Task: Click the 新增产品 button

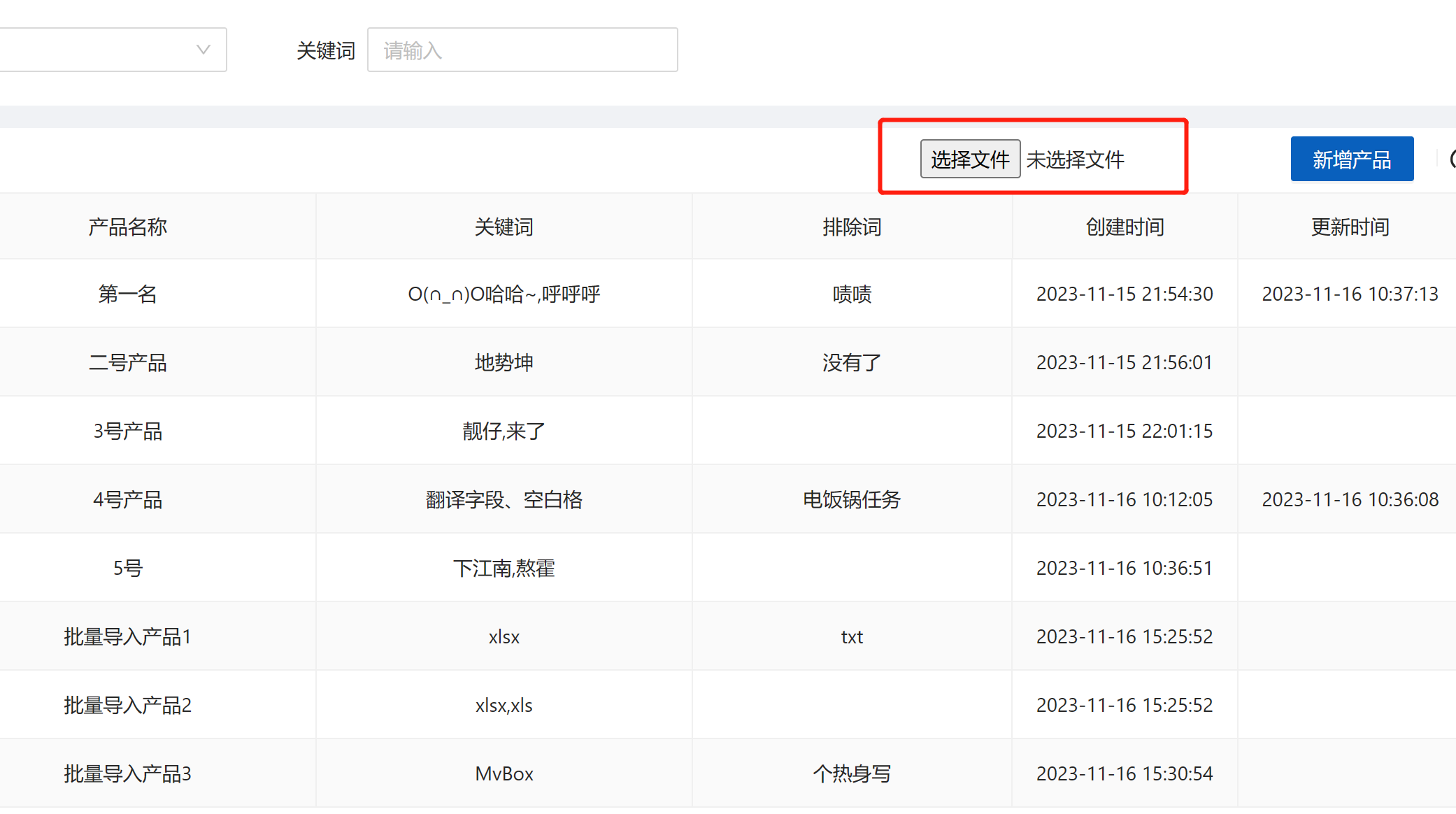Action: (1351, 159)
